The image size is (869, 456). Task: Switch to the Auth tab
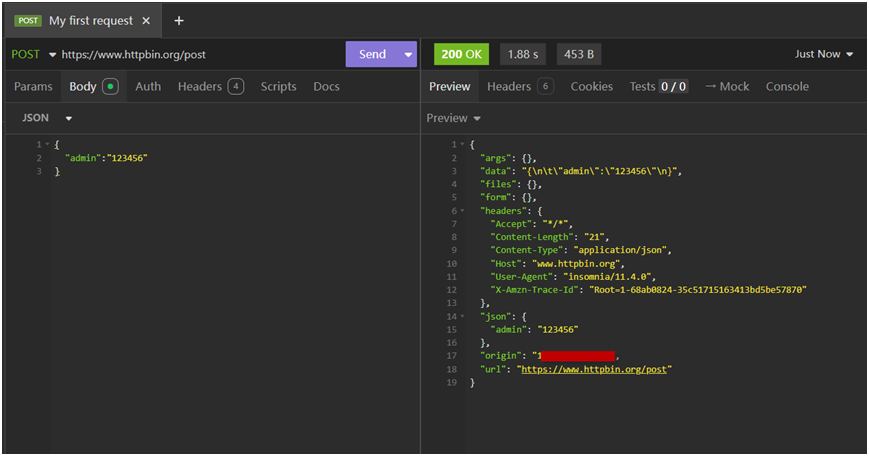[148, 86]
